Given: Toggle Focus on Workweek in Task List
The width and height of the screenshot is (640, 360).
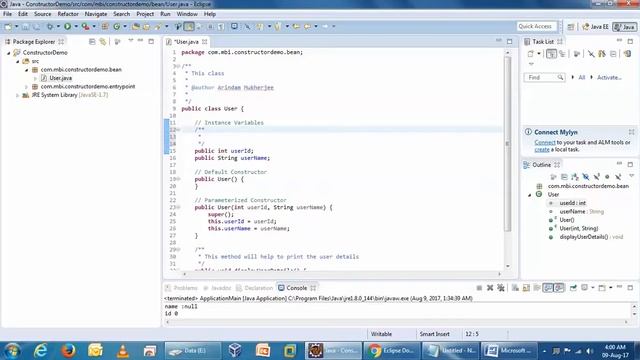Looking at the screenshot, I should tap(577, 53).
